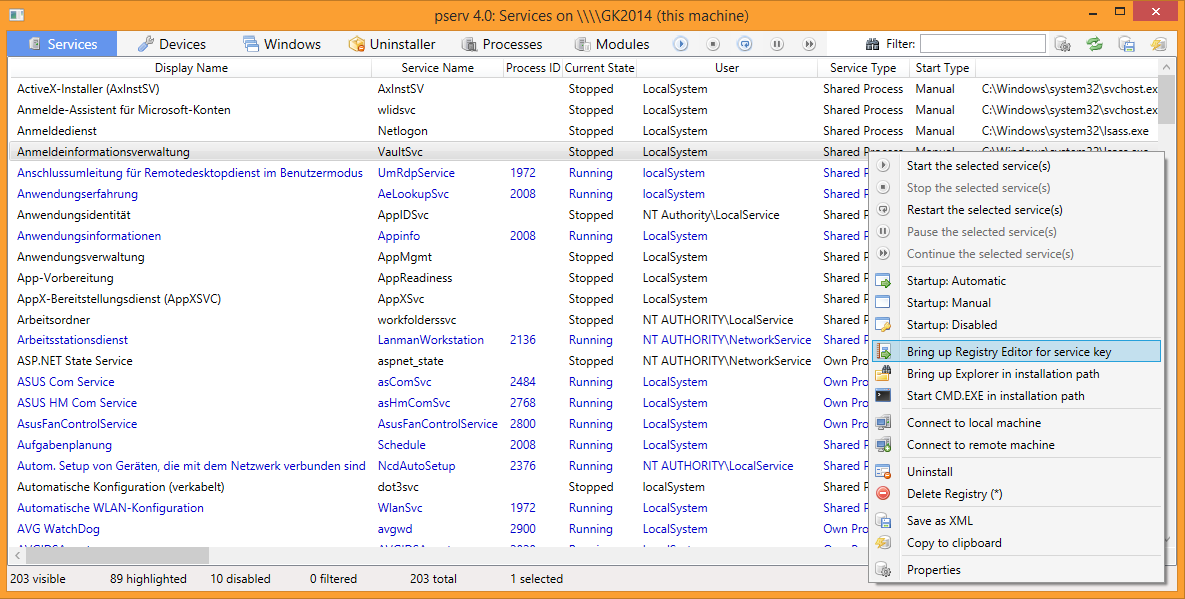Sort list by Display Name column header
Screen dimensions: 1185x599
pos(191,68)
